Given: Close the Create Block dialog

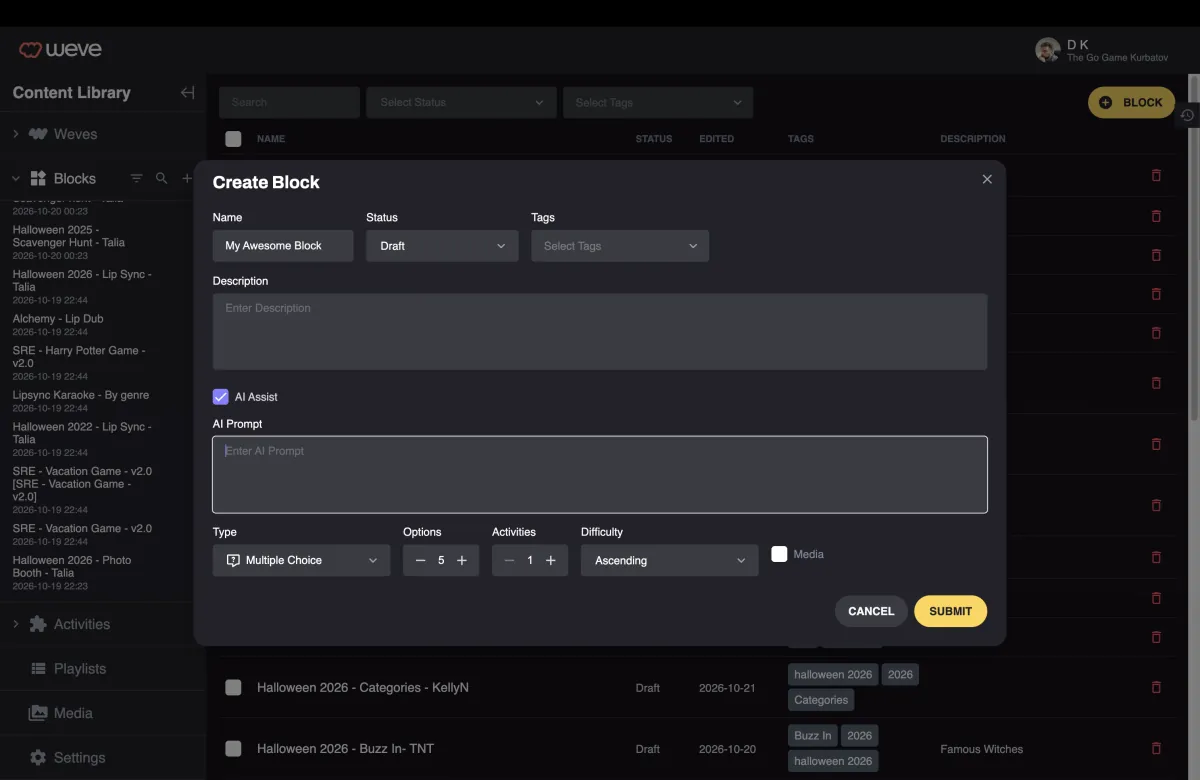Looking at the screenshot, I should 987,179.
